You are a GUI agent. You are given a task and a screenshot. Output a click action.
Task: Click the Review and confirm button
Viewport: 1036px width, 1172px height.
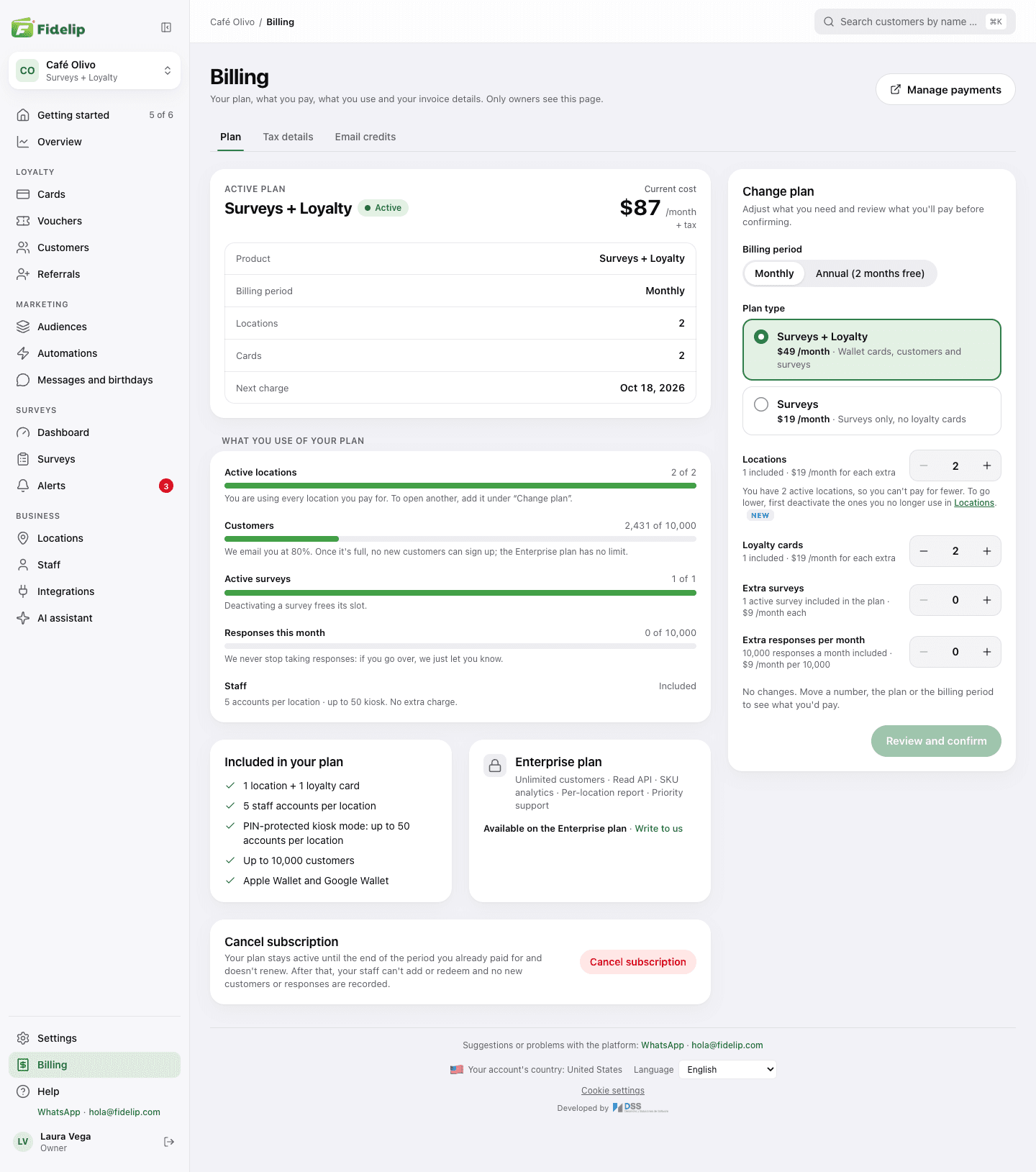click(936, 741)
